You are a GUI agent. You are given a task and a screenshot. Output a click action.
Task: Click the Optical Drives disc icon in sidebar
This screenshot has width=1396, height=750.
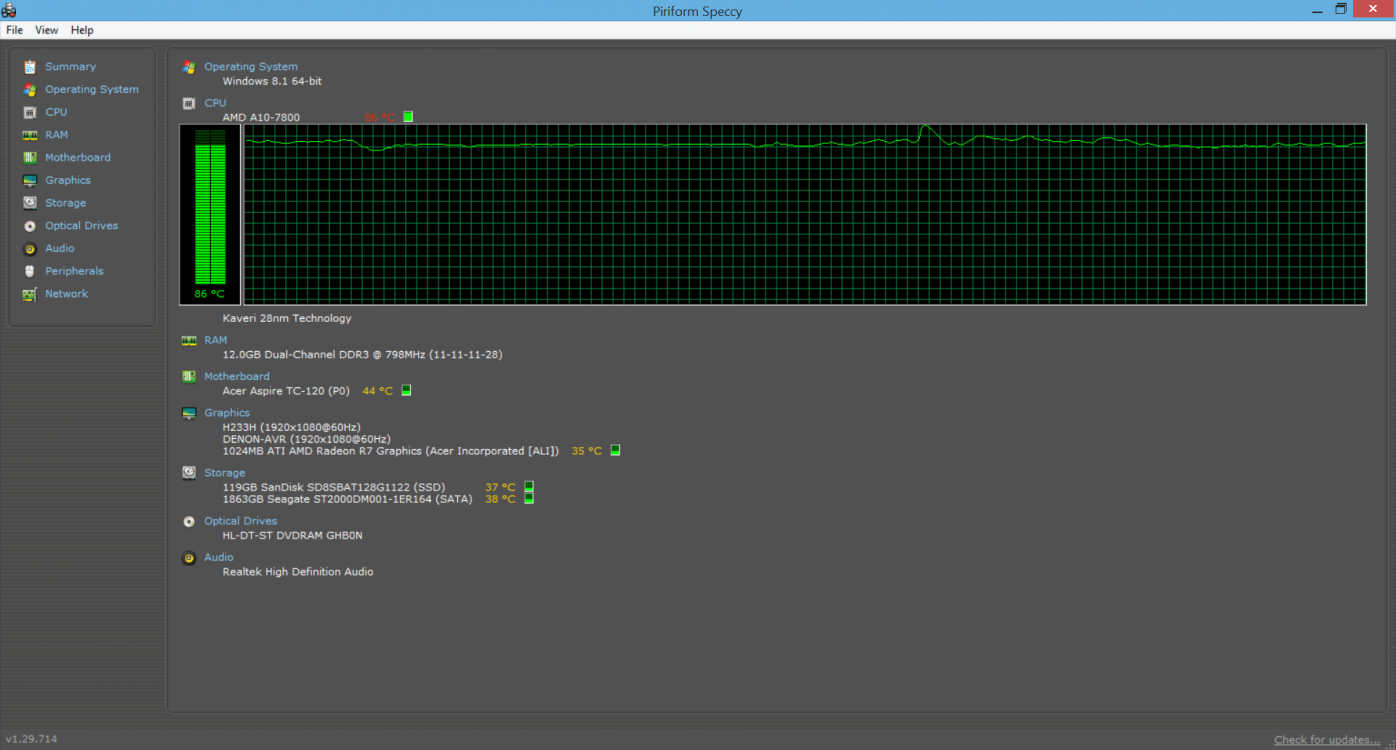click(30, 226)
